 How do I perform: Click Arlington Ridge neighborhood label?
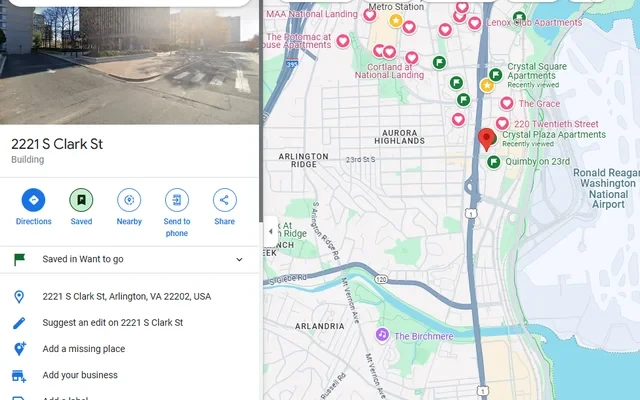pos(303,160)
